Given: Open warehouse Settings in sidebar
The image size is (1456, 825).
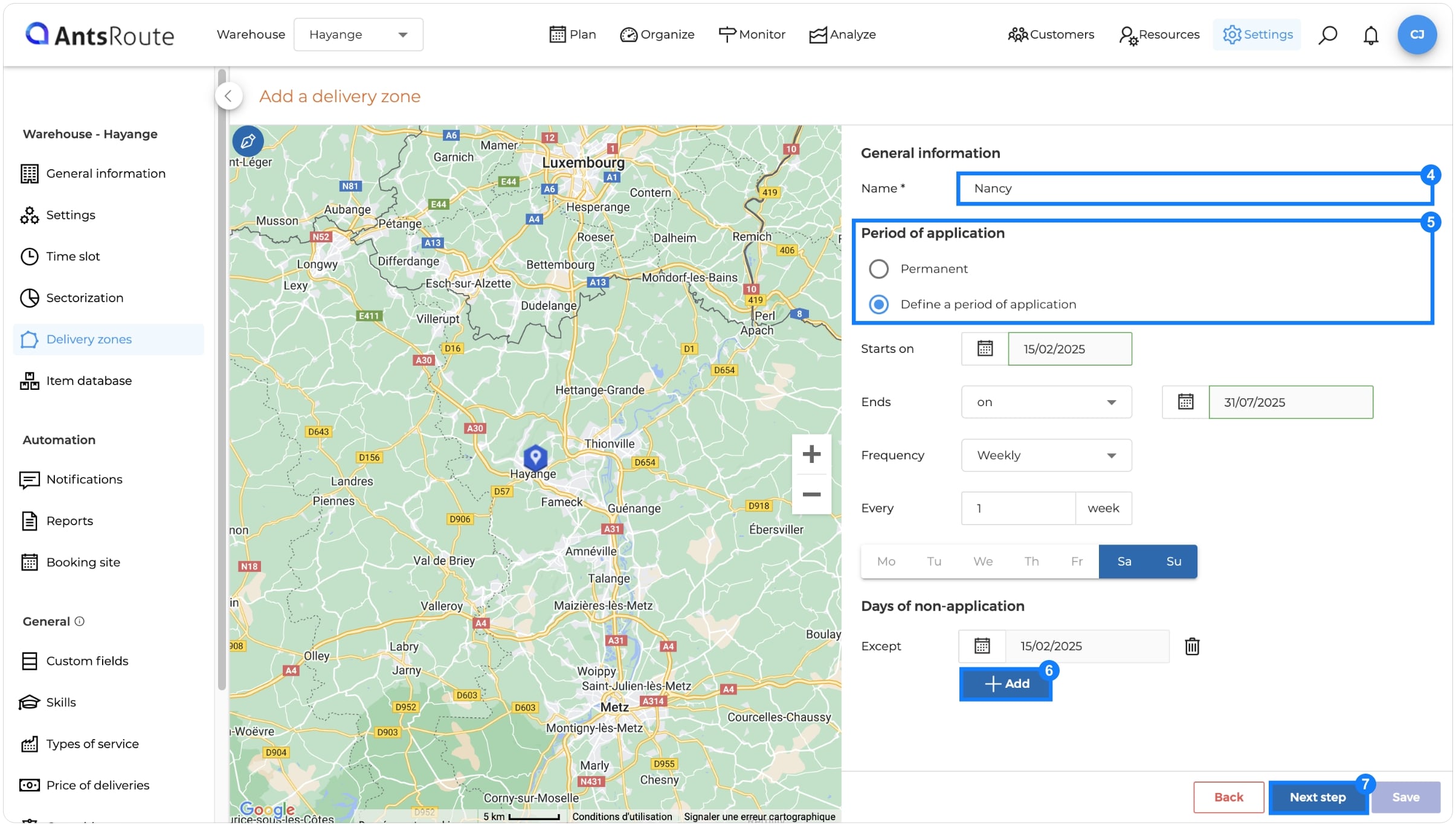Looking at the screenshot, I should [x=108, y=215].
